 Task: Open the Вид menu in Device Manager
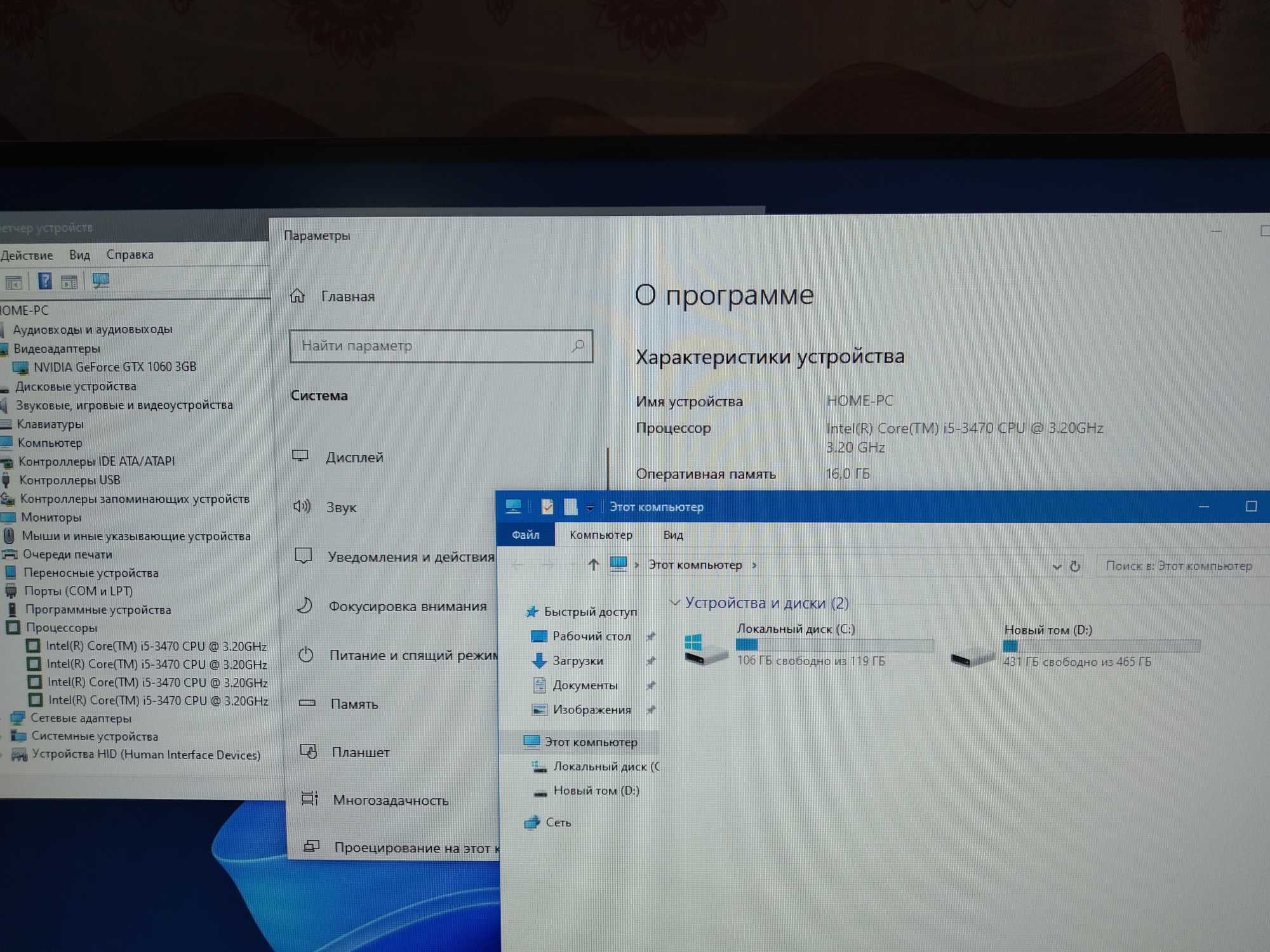coord(79,255)
